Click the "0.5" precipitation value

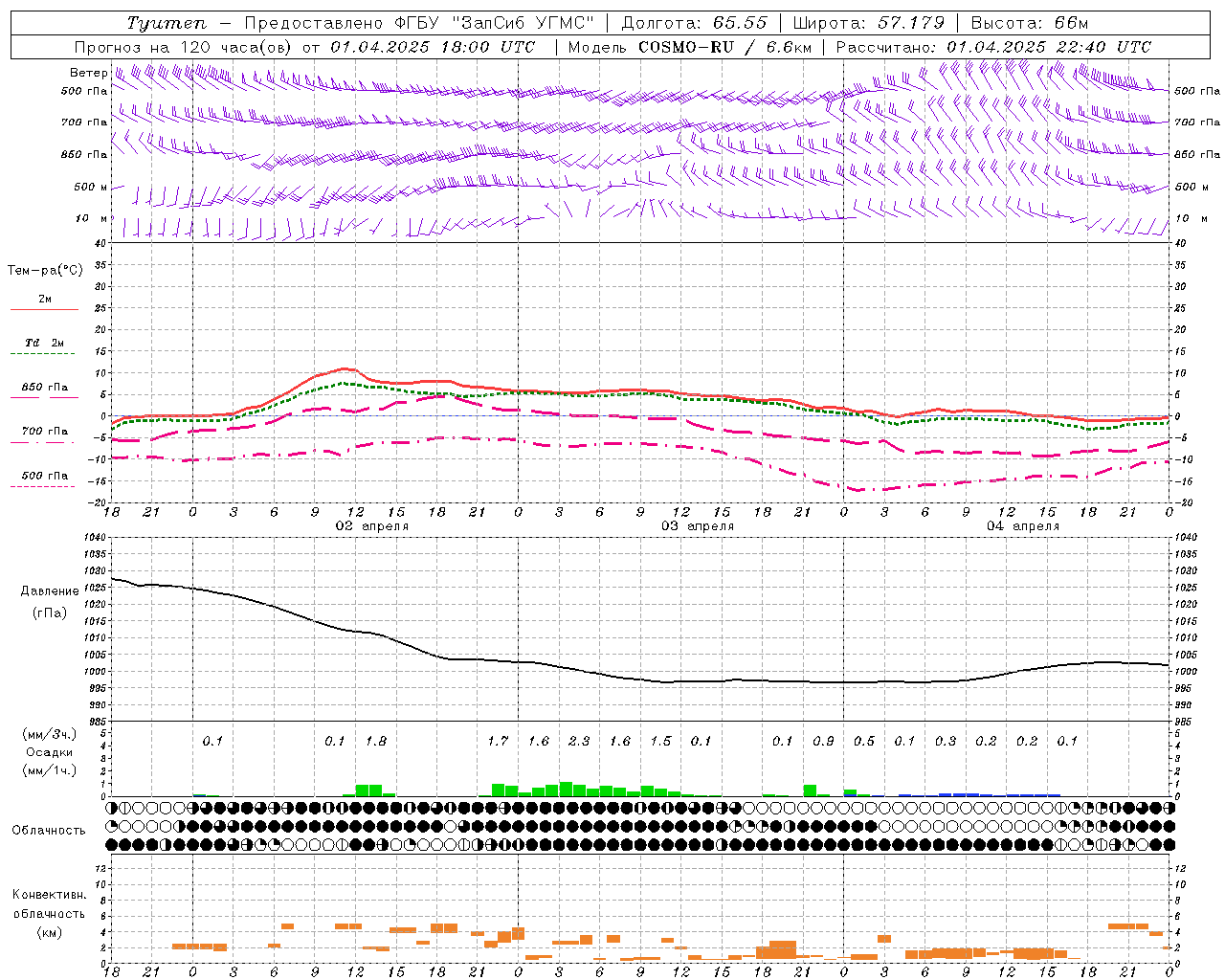[x=864, y=741]
